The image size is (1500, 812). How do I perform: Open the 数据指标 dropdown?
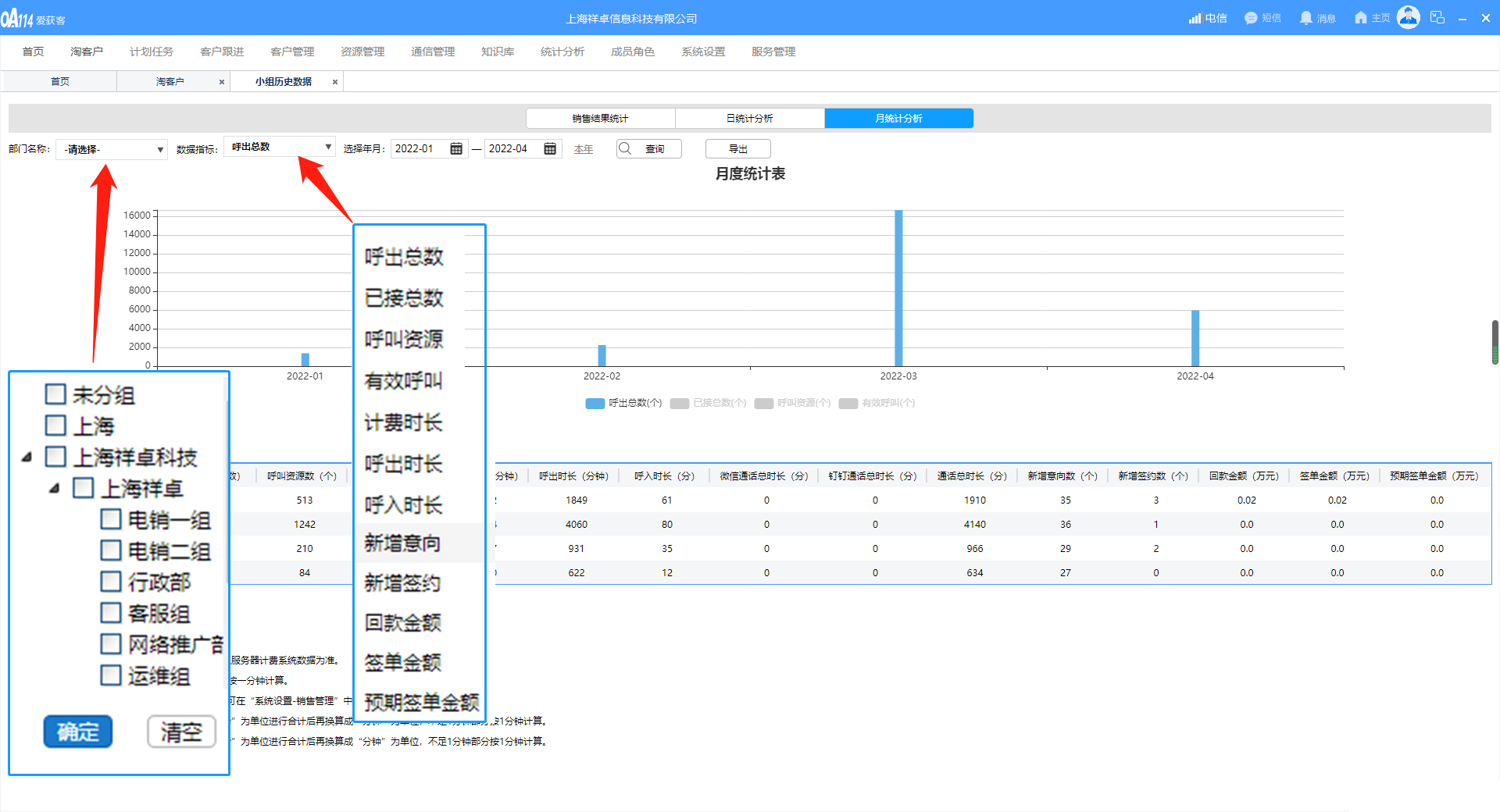(280, 147)
